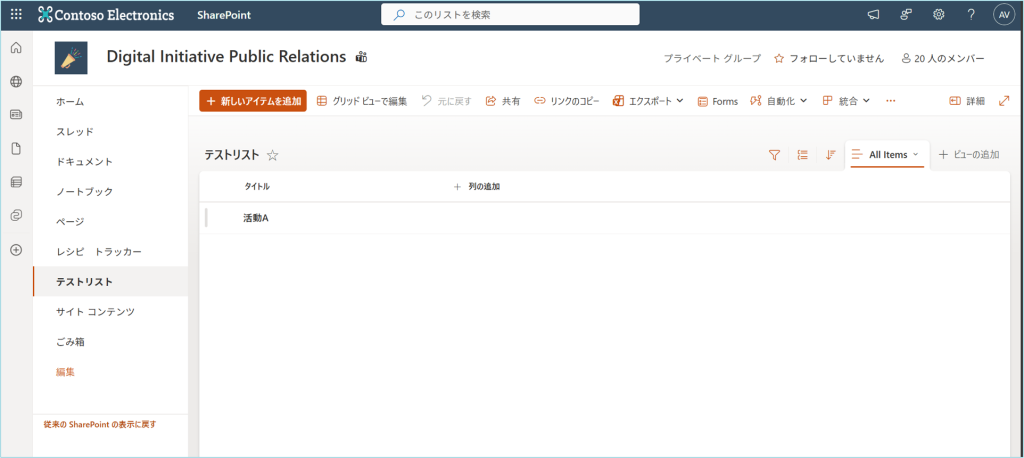Open ドキュメント in the side navigation

click(x=84, y=162)
